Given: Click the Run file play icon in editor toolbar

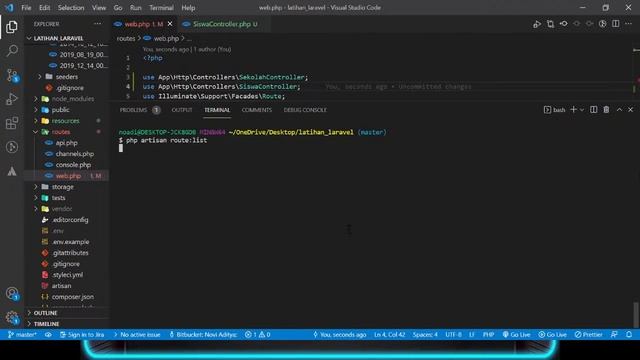Looking at the screenshot, I should pyautogui.click(x=537, y=24).
